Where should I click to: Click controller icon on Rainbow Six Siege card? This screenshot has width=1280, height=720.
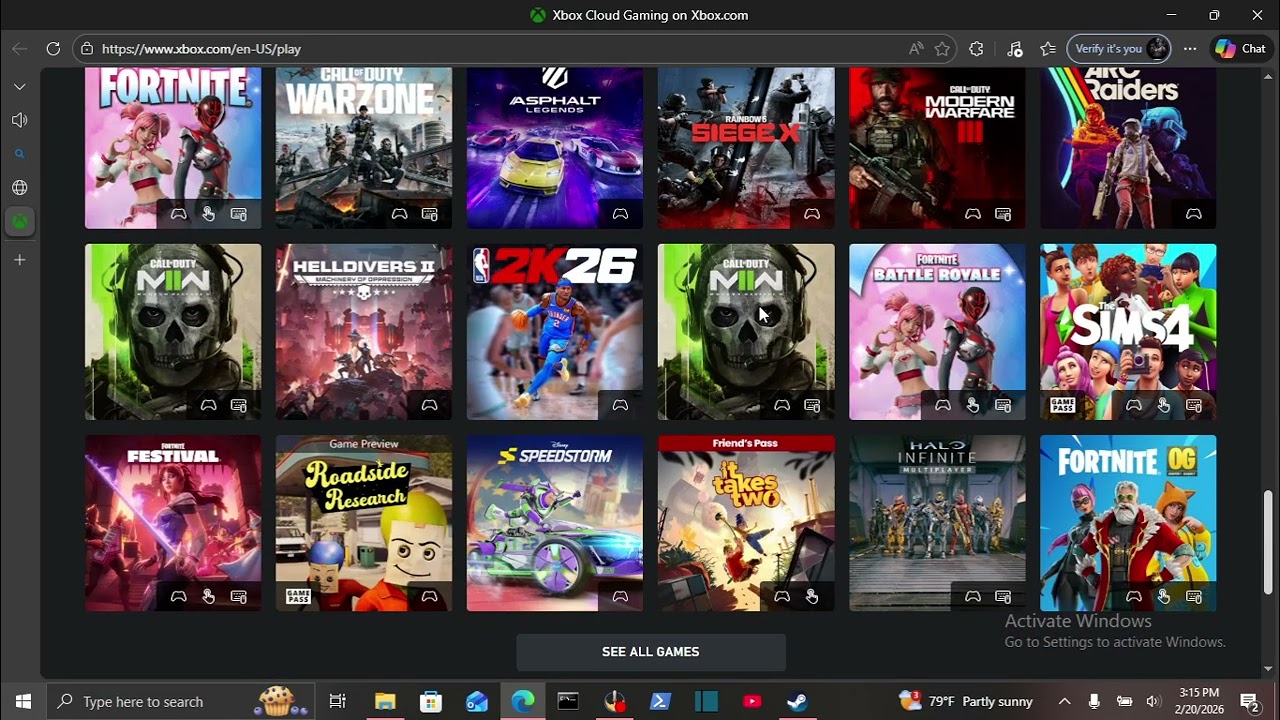point(811,214)
